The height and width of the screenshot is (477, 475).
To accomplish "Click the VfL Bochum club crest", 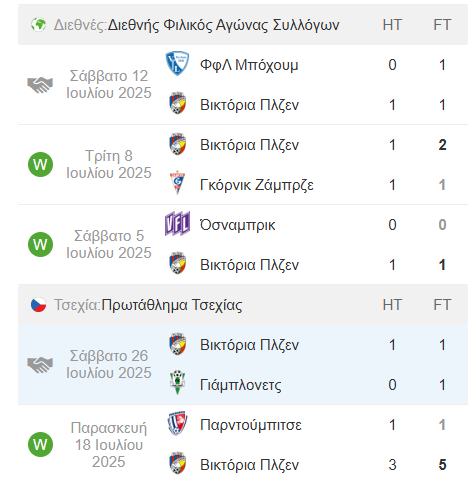I will (177, 63).
